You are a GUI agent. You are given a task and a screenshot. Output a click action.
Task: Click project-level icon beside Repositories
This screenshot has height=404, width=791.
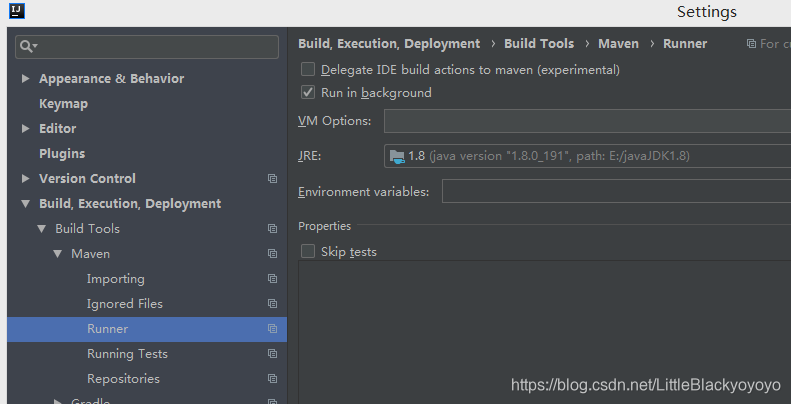point(272,379)
